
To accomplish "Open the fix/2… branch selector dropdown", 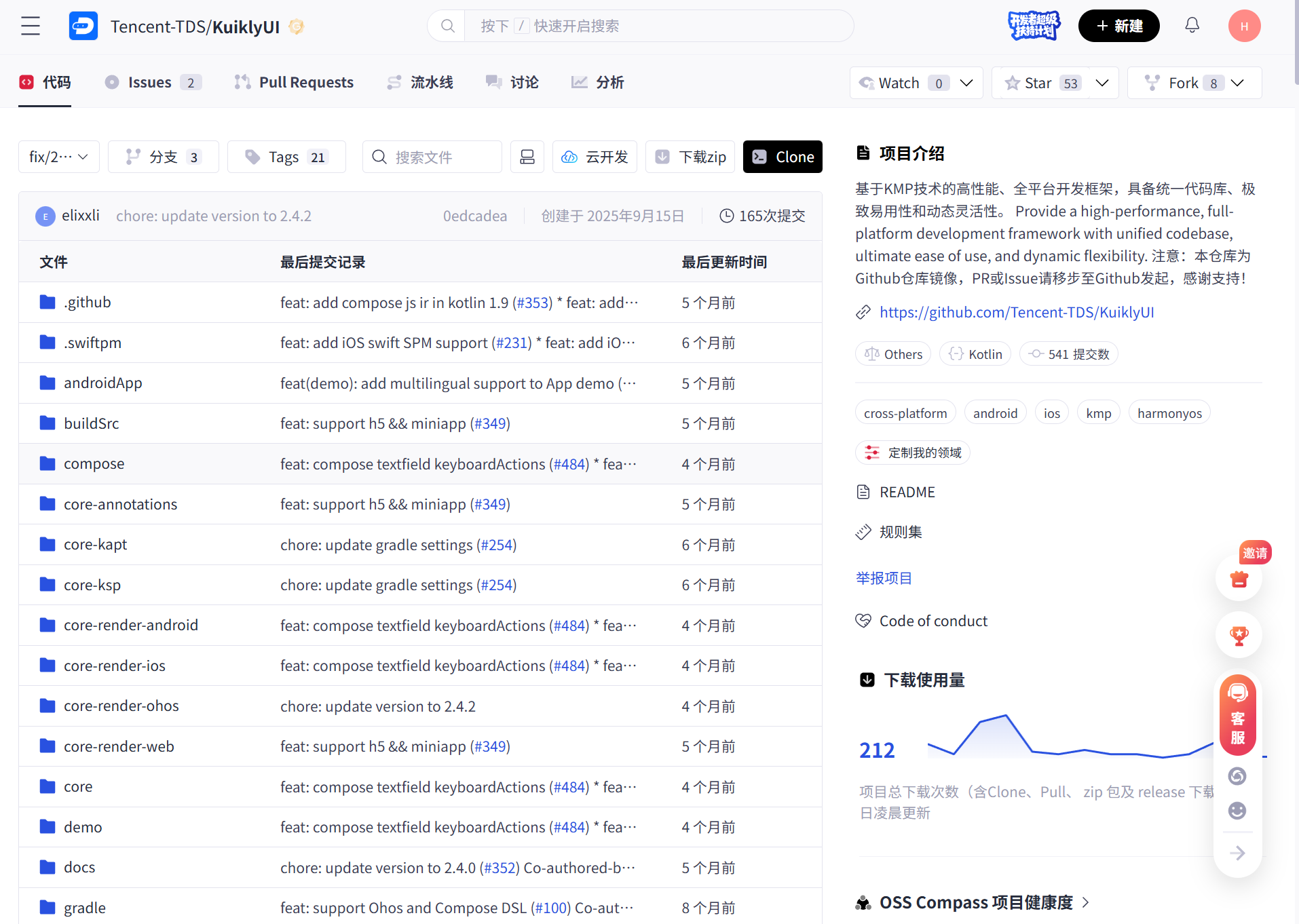I will click(x=59, y=157).
